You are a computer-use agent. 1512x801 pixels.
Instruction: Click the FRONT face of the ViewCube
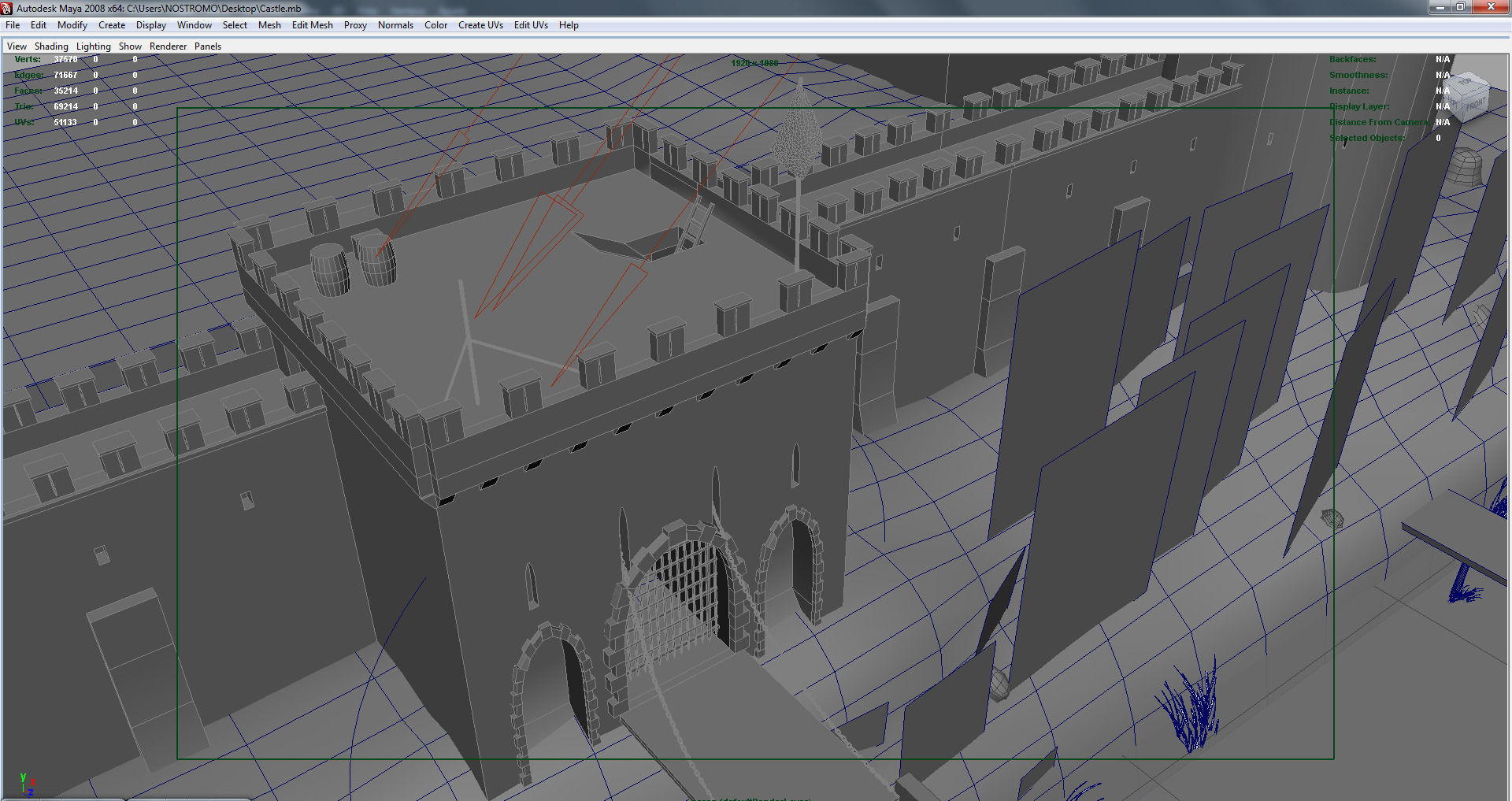[x=1476, y=105]
